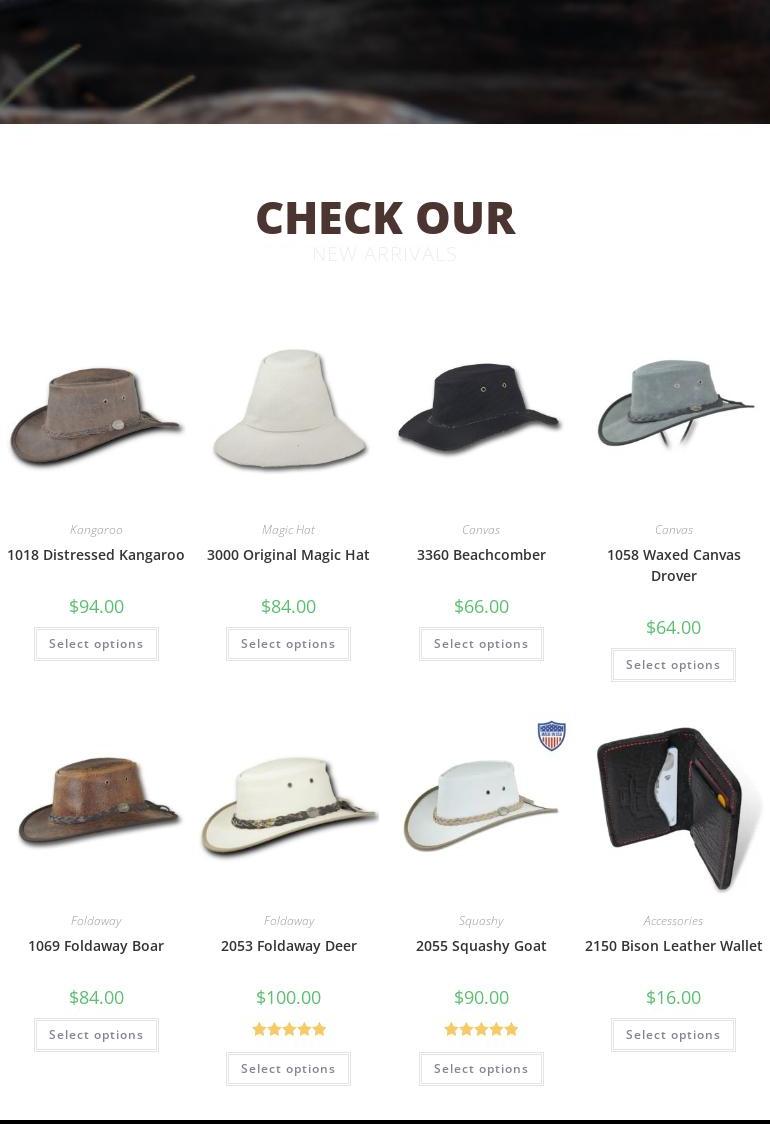This screenshot has width=770, height=1124.
Task: Open the 3000 Original Magic Hat image
Action: (289, 409)
